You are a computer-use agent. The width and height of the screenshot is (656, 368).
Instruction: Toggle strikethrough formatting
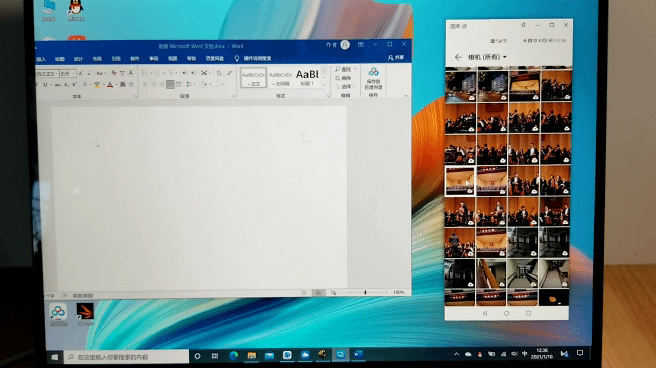tap(57, 84)
